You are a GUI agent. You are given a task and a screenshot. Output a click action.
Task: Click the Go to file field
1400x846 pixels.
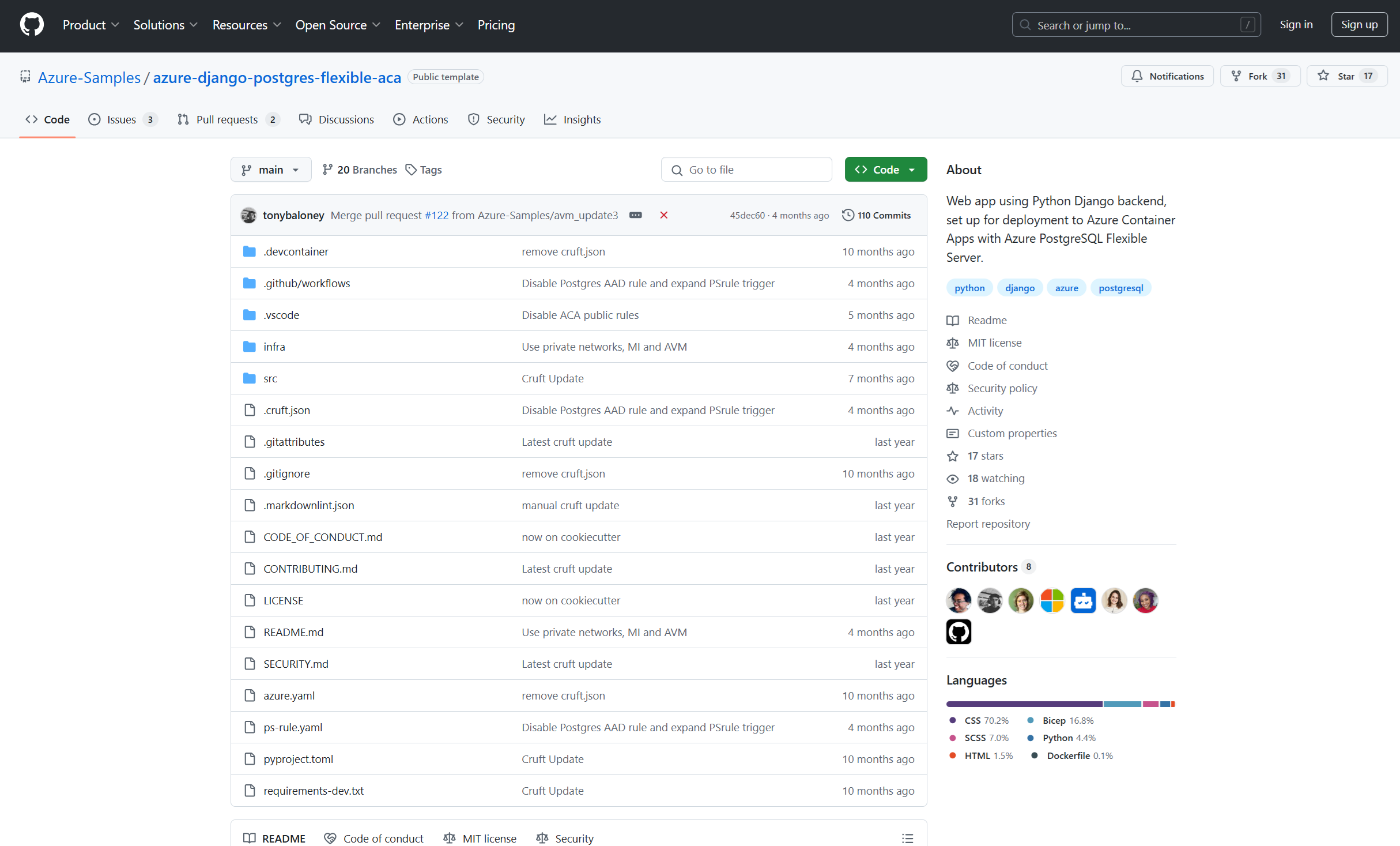[x=746, y=170]
